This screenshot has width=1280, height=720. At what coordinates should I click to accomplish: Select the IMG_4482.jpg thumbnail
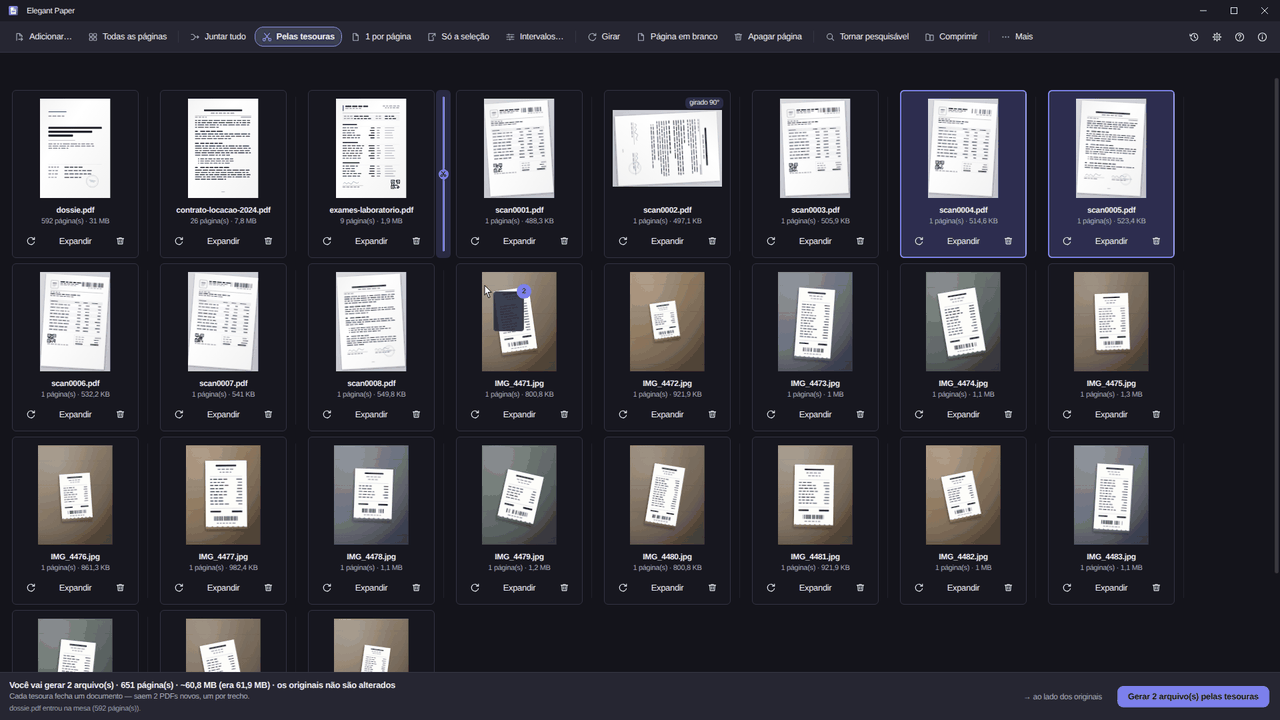point(963,495)
